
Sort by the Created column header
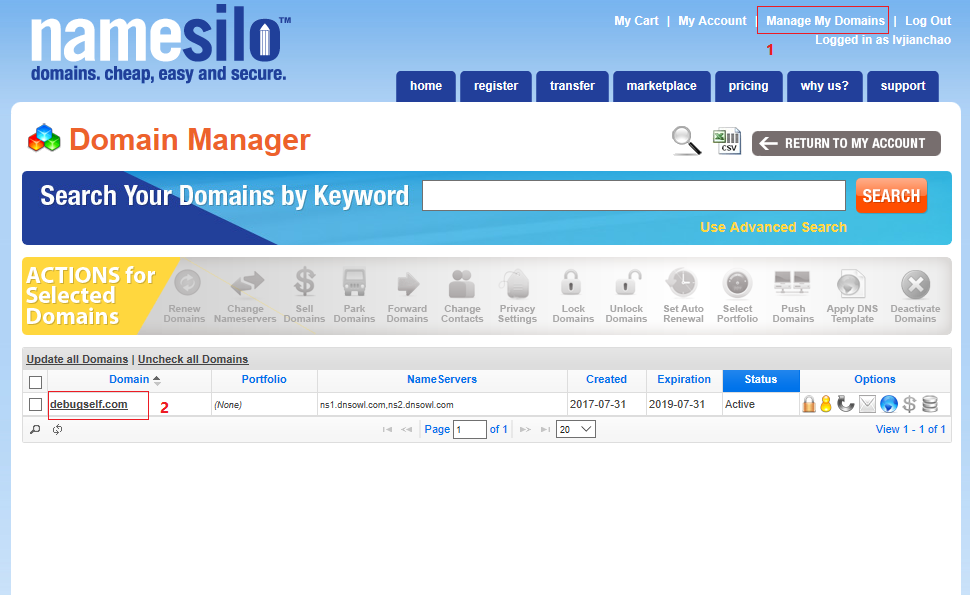point(606,379)
